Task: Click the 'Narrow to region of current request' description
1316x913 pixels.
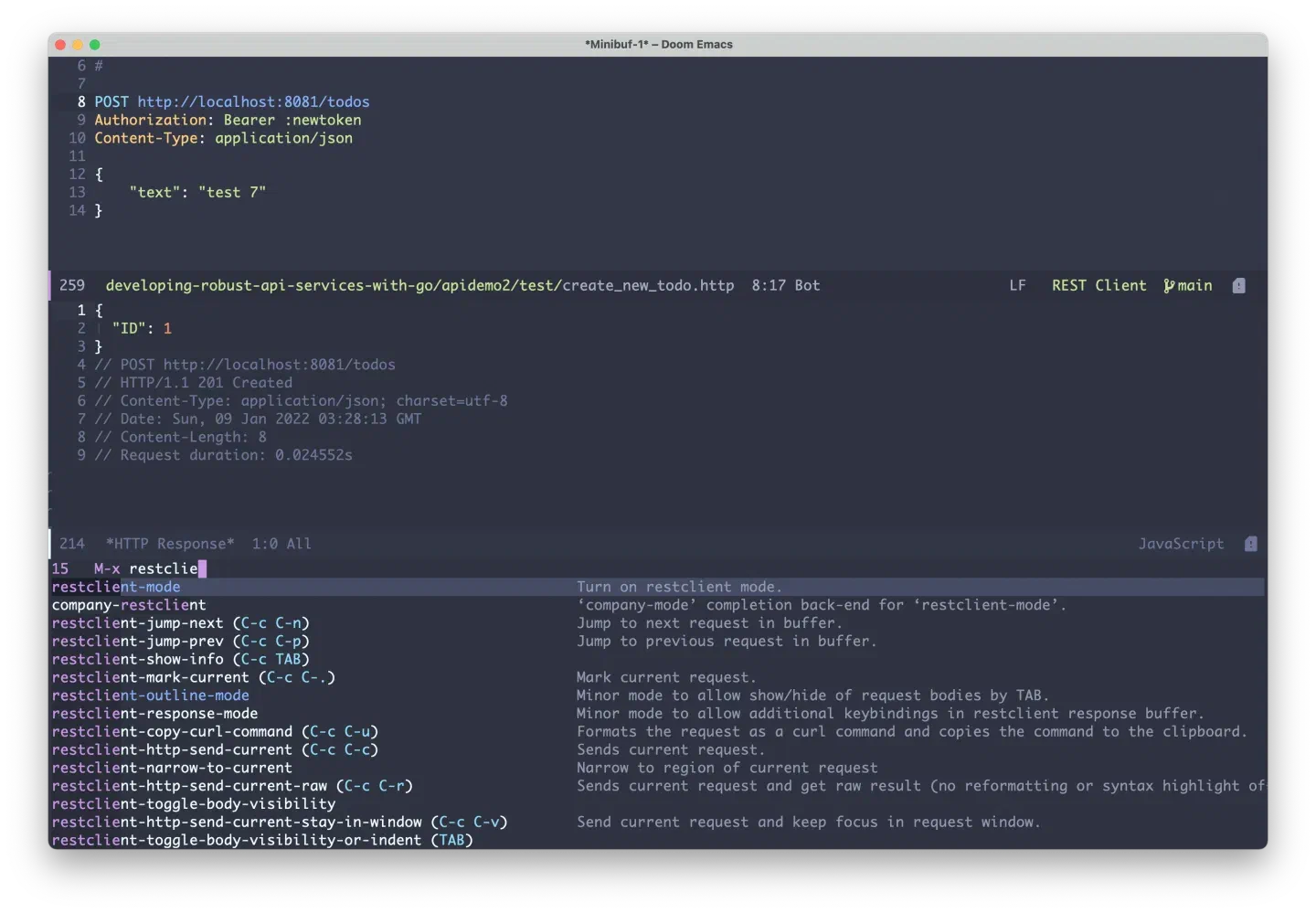Action: coord(727,768)
